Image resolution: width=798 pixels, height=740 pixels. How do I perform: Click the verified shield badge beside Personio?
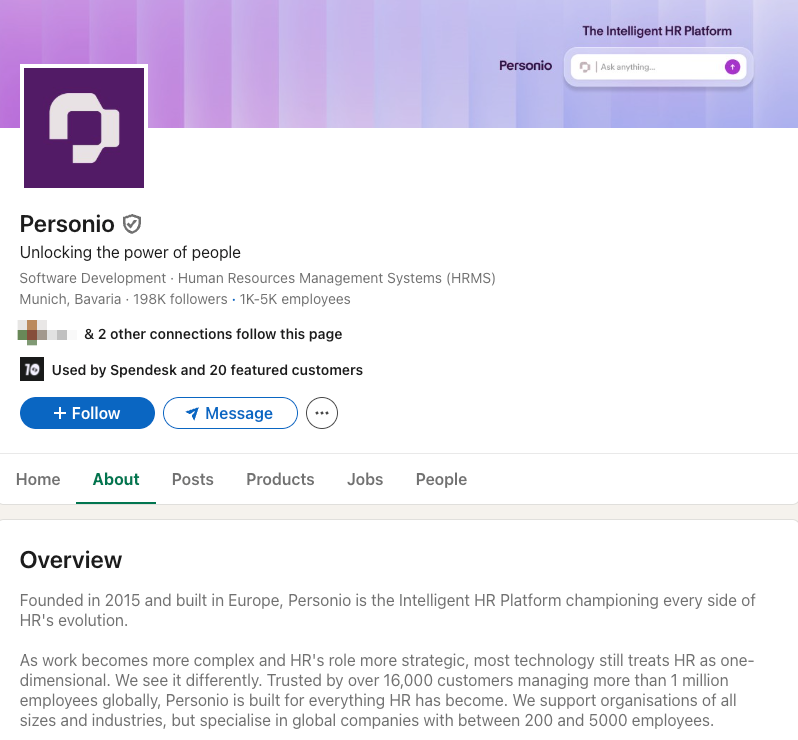pos(132,224)
